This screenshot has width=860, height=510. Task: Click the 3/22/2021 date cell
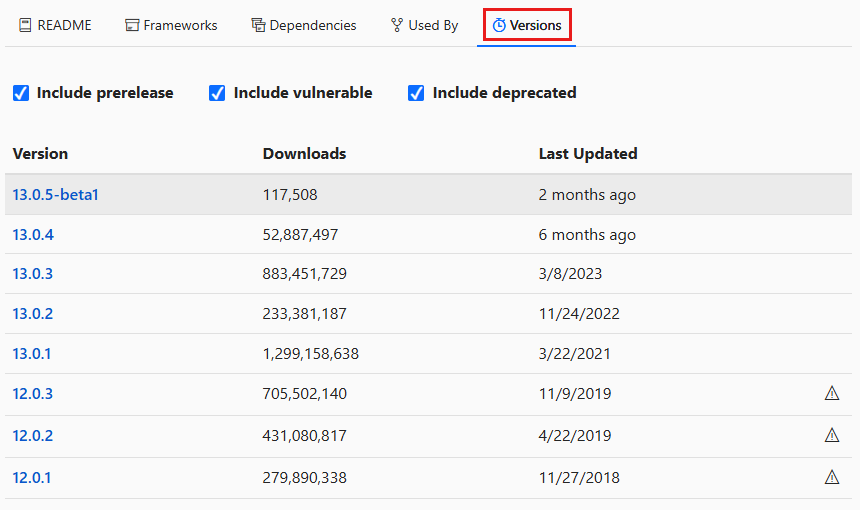pyautogui.click(x=575, y=354)
